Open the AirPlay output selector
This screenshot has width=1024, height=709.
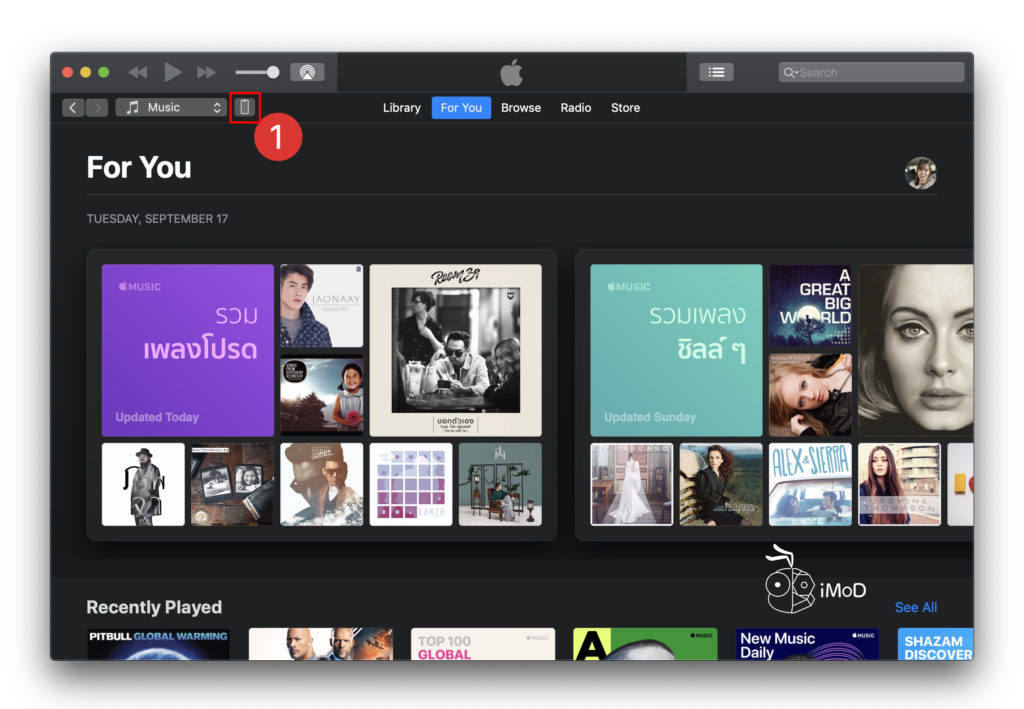click(307, 71)
